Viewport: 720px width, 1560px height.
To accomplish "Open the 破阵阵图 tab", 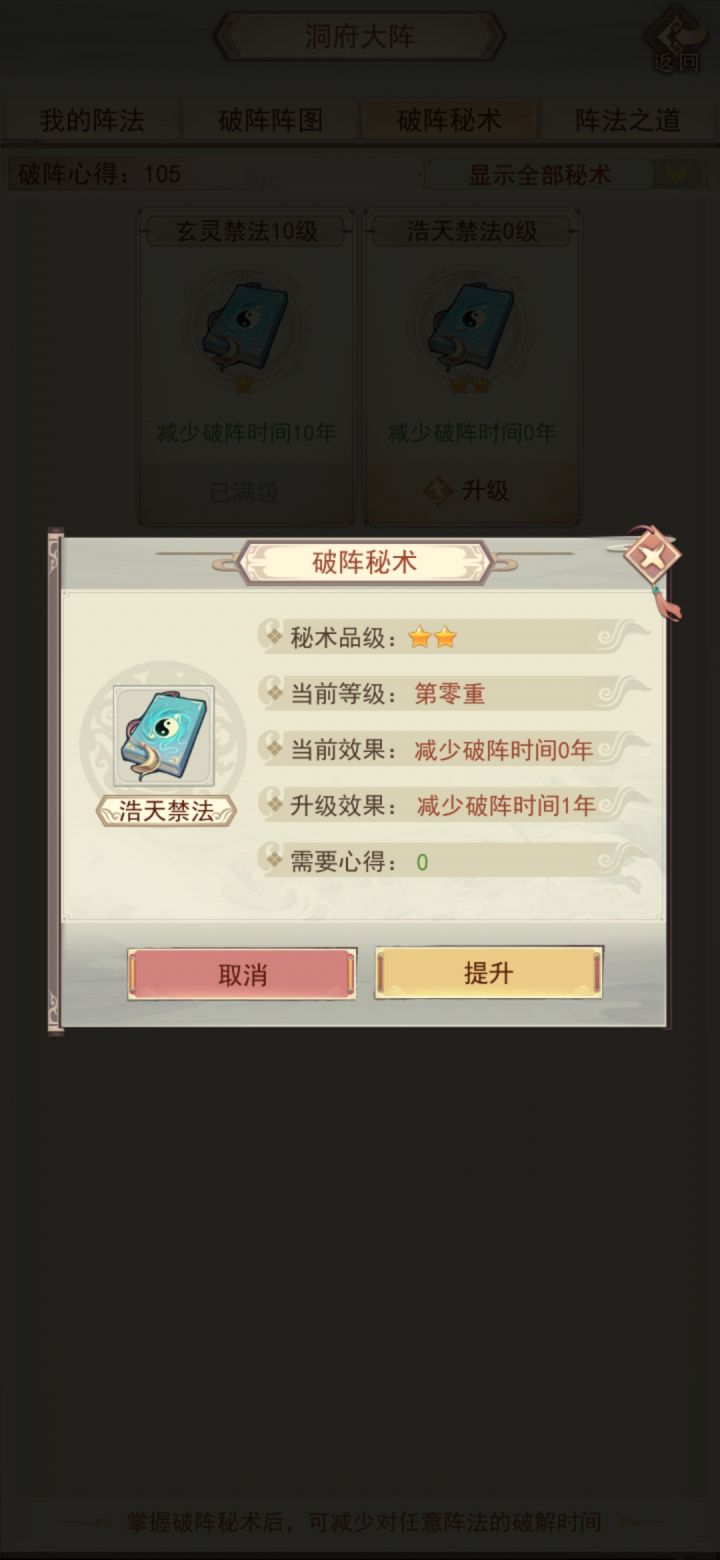I will [x=270, y=121].
